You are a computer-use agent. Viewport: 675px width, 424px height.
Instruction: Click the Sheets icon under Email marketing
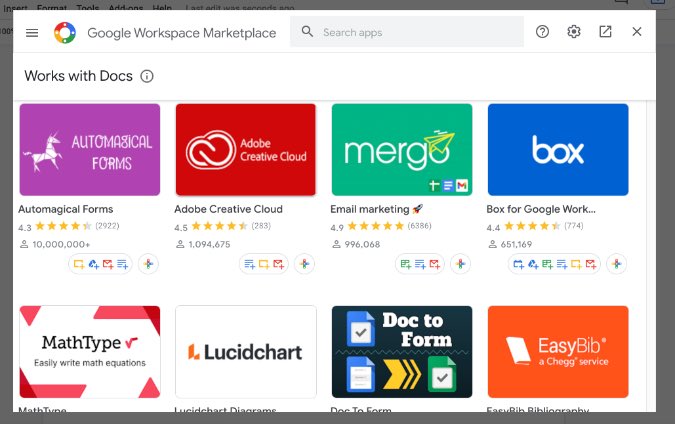point(406,264)
